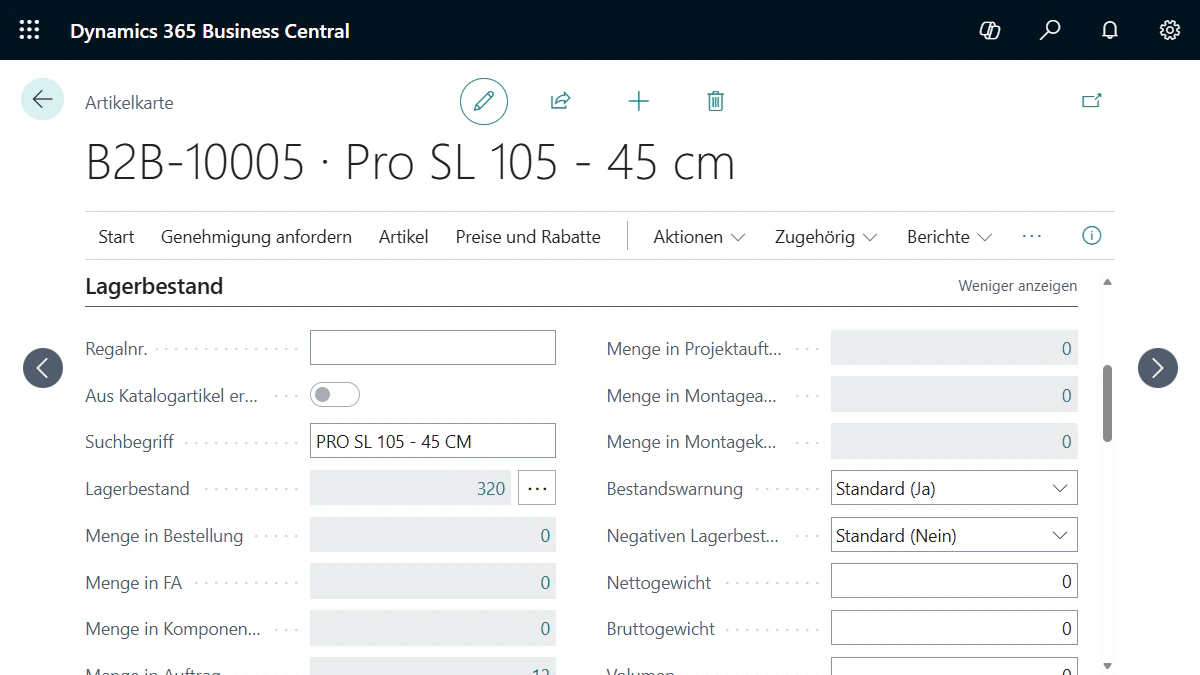Click the Bruttogewicht input field
The width and height of the screenshot is (1200, 675).
(954, 628)
